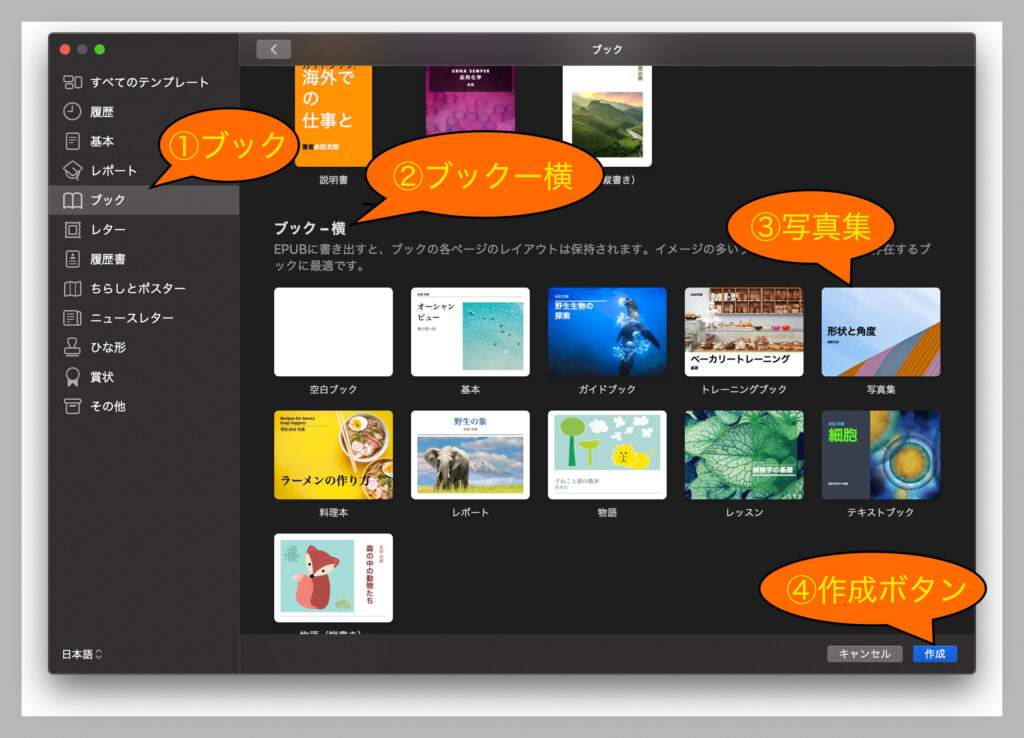Select the レポート category in sidebar
1024x738 pixels.
pyautogui.click(x=144, y=170)
